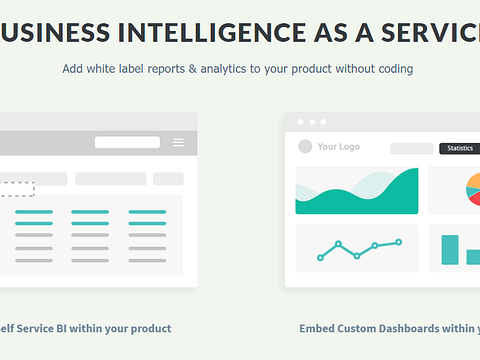Screen dimensions: 480x360
Task: Click the Your Logo text
Action: click(339, 147)
